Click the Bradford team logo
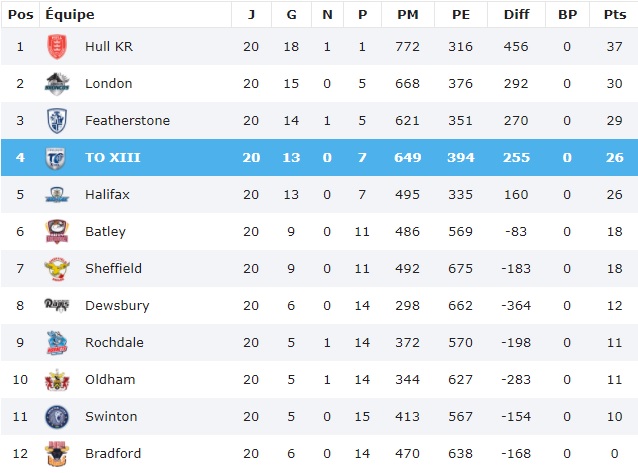638x473 pixels. tap(57, 453)
